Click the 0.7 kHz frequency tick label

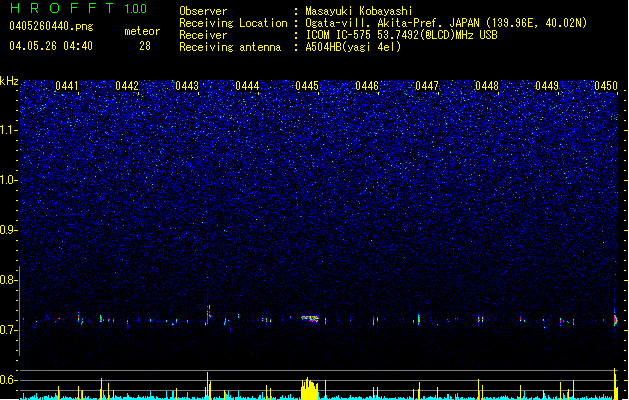tap(9, 330)
